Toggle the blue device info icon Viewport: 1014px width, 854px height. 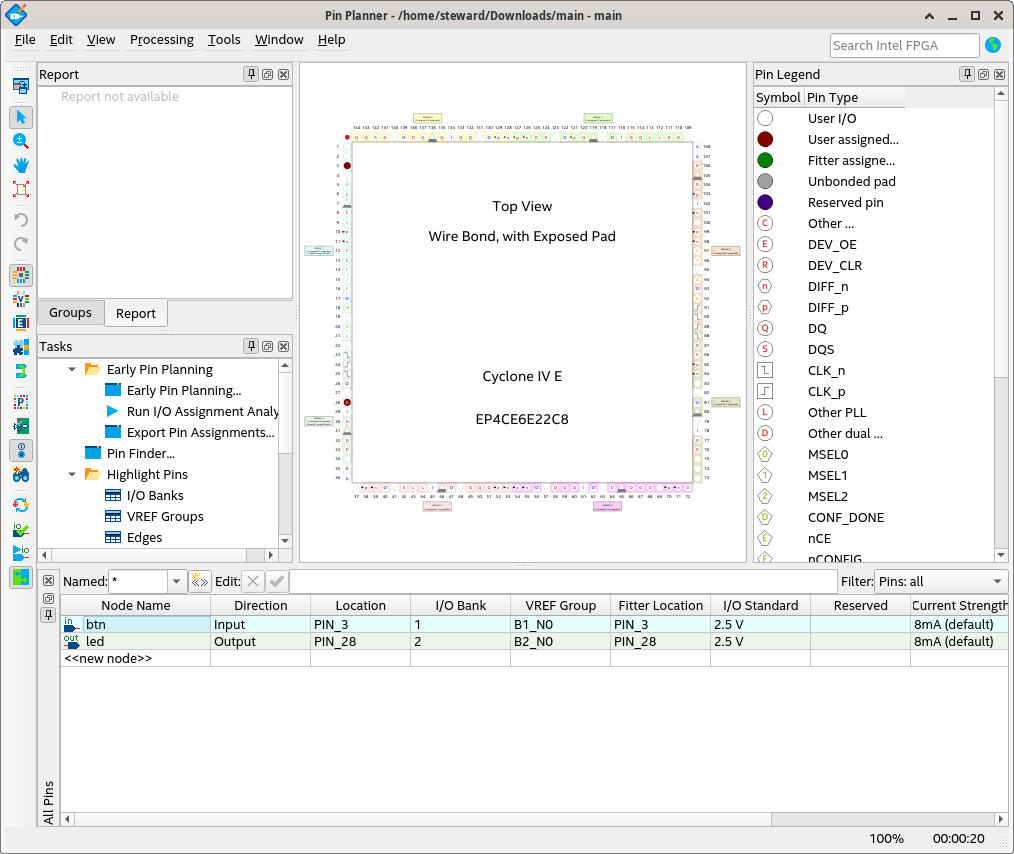coord(21,450)
